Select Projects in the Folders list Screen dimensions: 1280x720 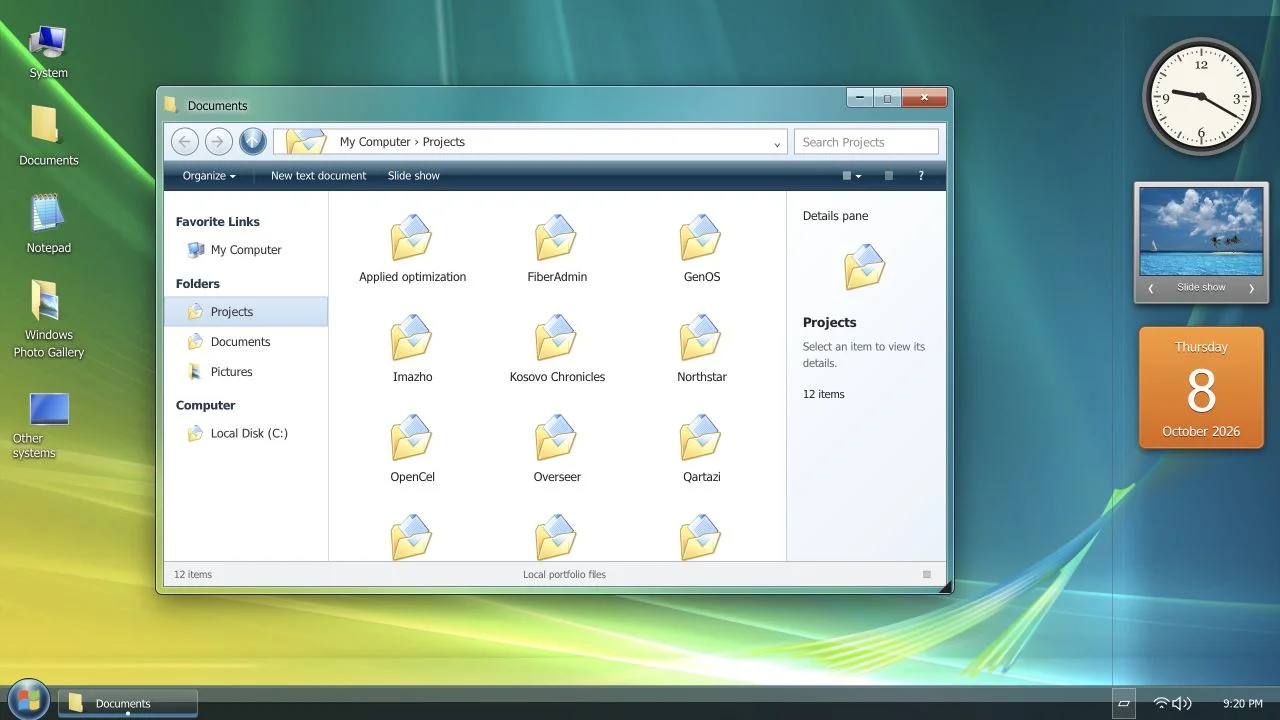pyautogui.click(x=246, y=312)
